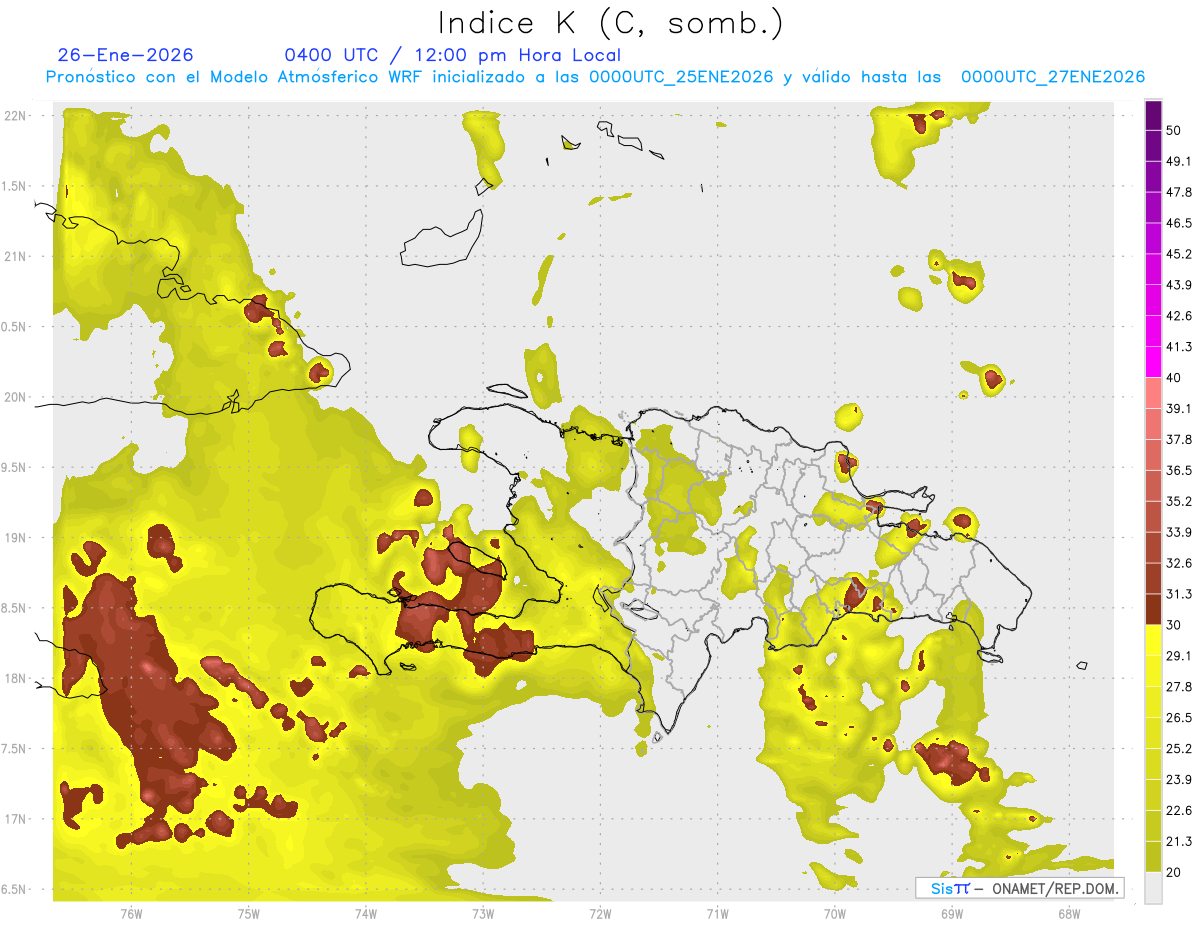Click the '22.6' value on the color legend
This screenshot has width=1200, height=927.
[1179, 810]
